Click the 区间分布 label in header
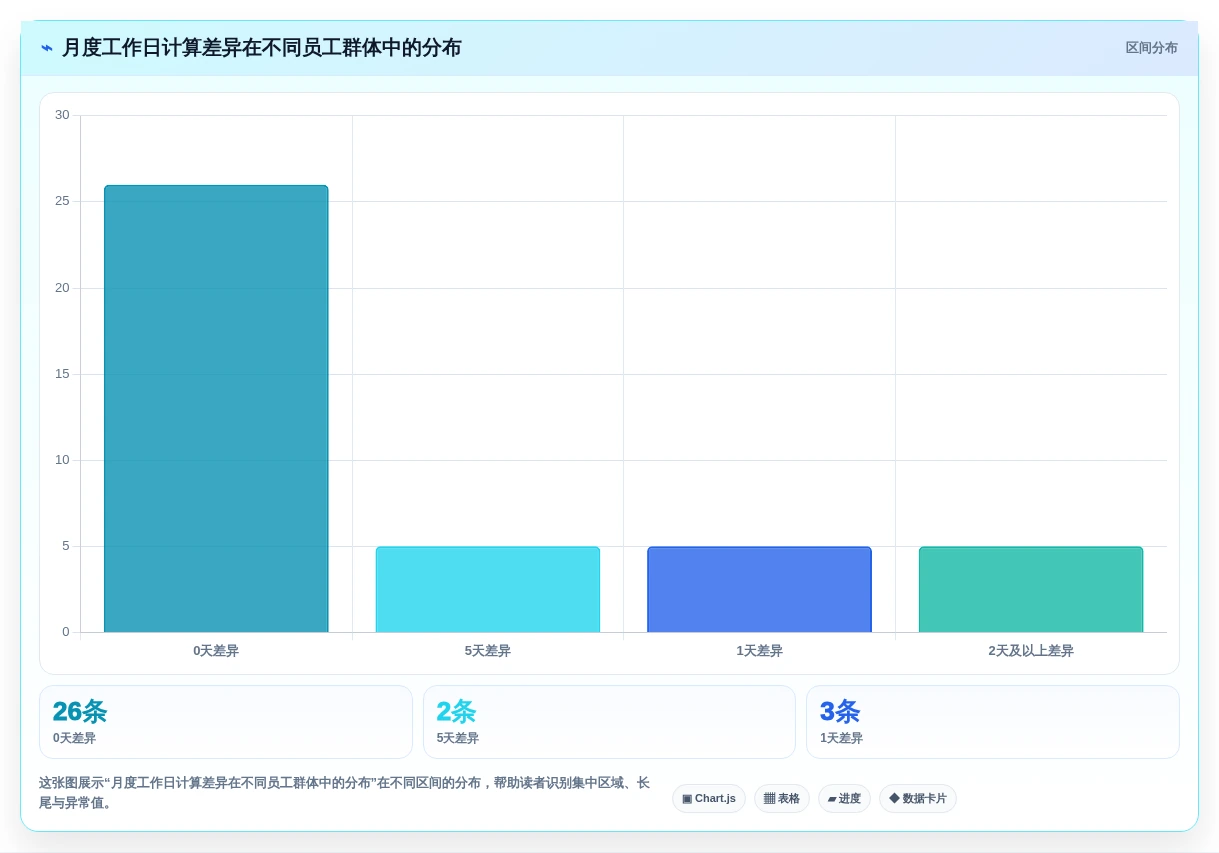Image resolution: width=1219 pixels, height=853 pixels. 1151,48
